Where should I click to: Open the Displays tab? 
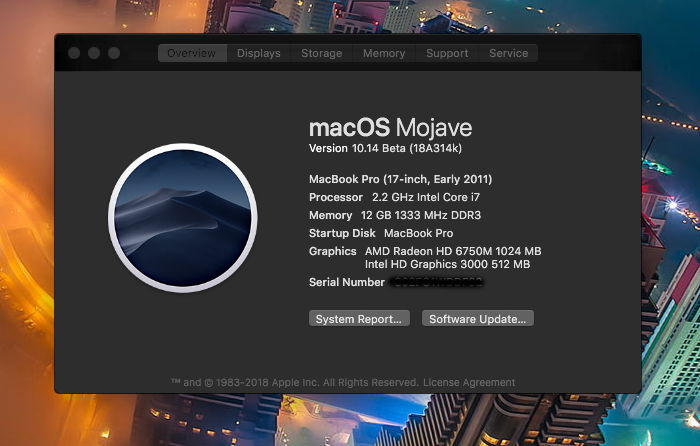(258, 53)
